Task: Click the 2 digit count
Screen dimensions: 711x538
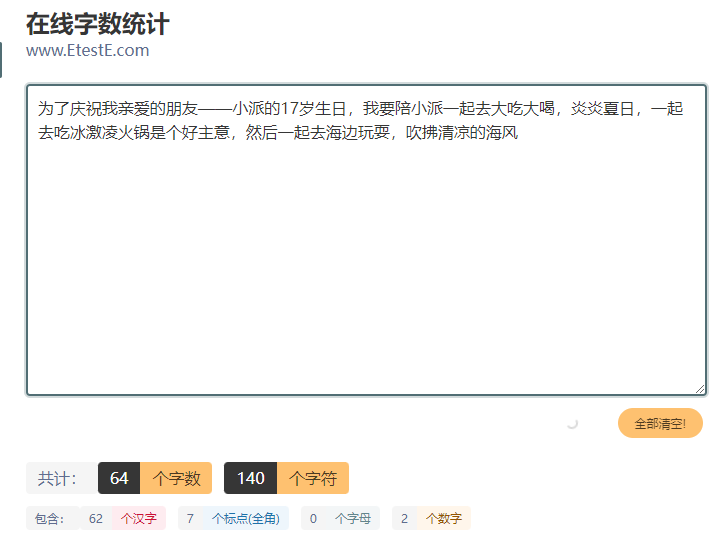Action: point(404,518)
